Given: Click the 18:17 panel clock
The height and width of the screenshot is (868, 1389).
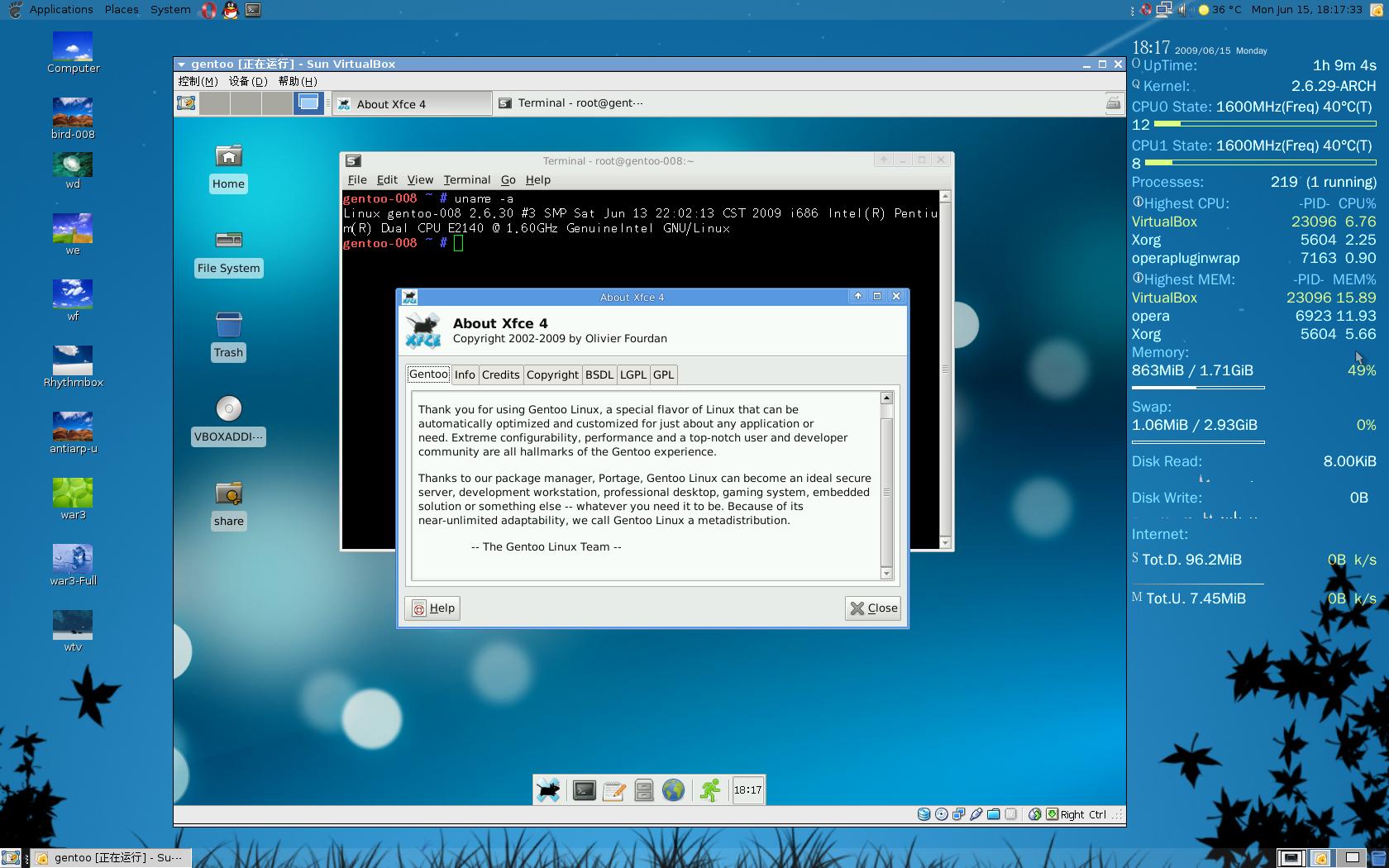Looking at the screenshot, I should 747,790.
